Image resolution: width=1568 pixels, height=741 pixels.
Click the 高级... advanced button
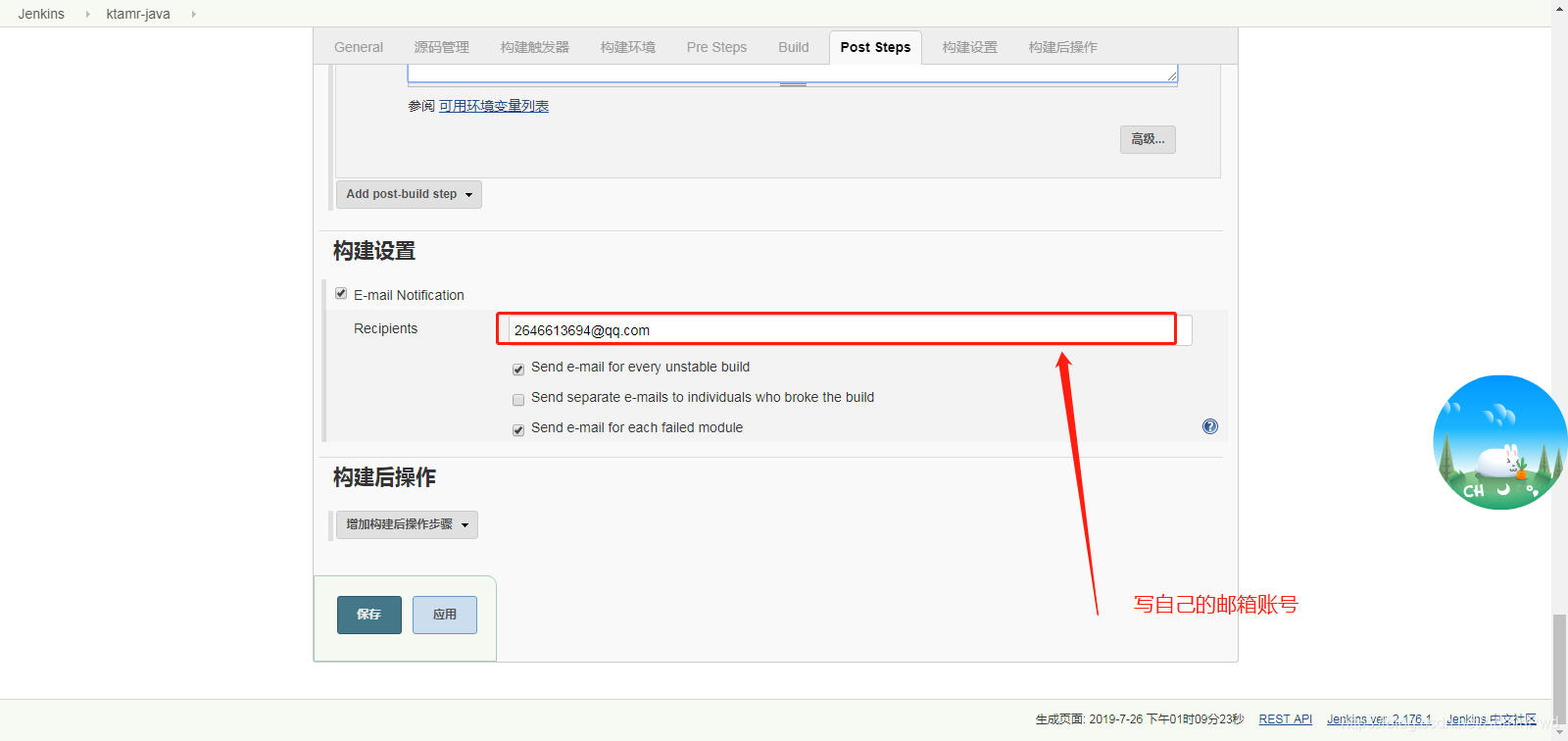click(x=1148, y=139)
